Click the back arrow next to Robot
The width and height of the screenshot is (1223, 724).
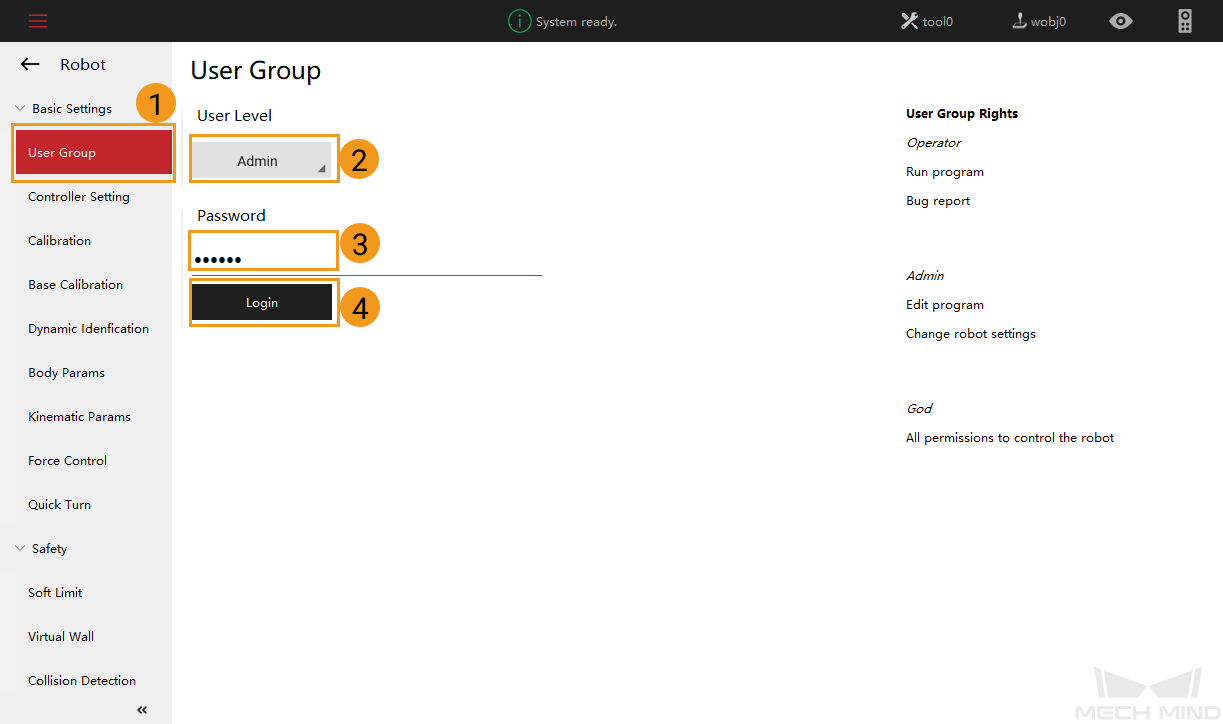point(30,65)
